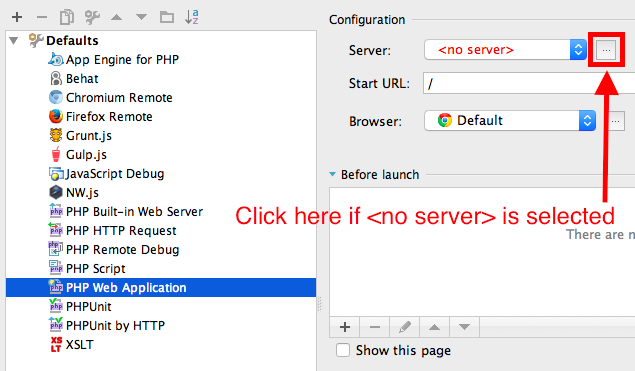Image resolution: width=635 pixels, height=371 pixels.
Task: Click the PHP Built-in Web Server icon
Action: [x=56, y=211]
